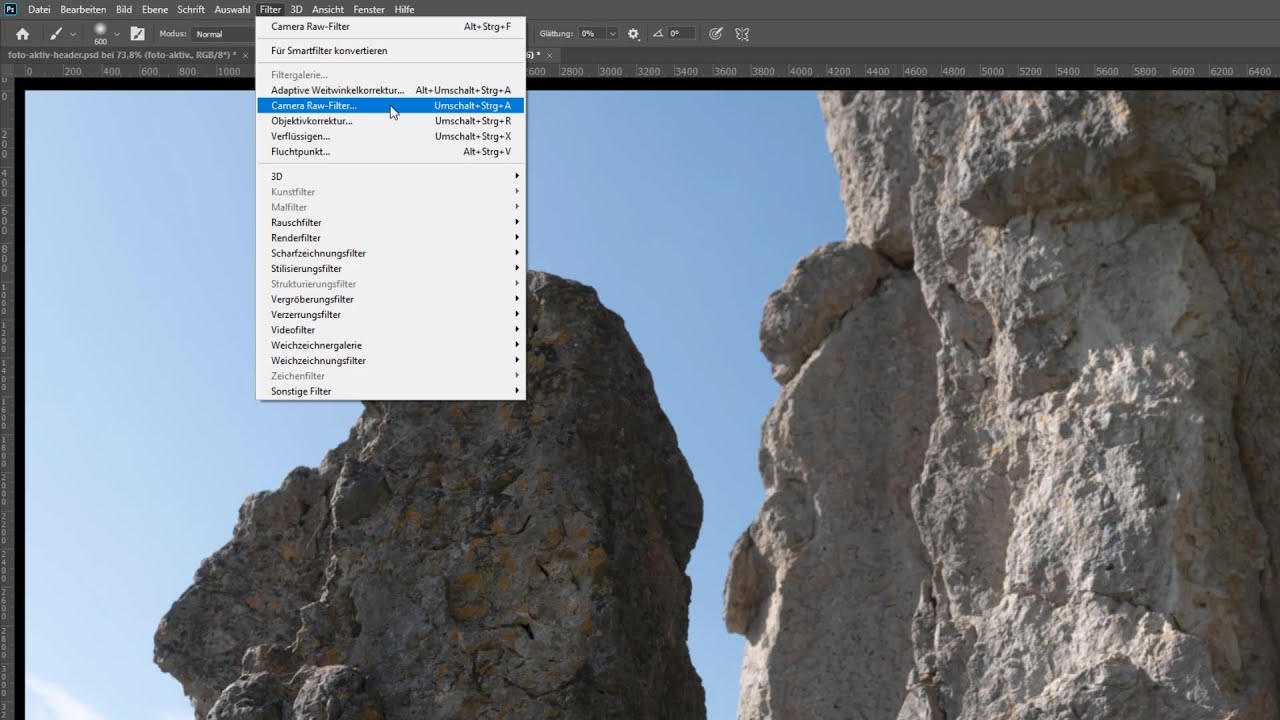Viewport: 1280px width, 720px height.
Task: Expand the 3D filter submenu
Action: pyautogui.click(x=390, y=176)
